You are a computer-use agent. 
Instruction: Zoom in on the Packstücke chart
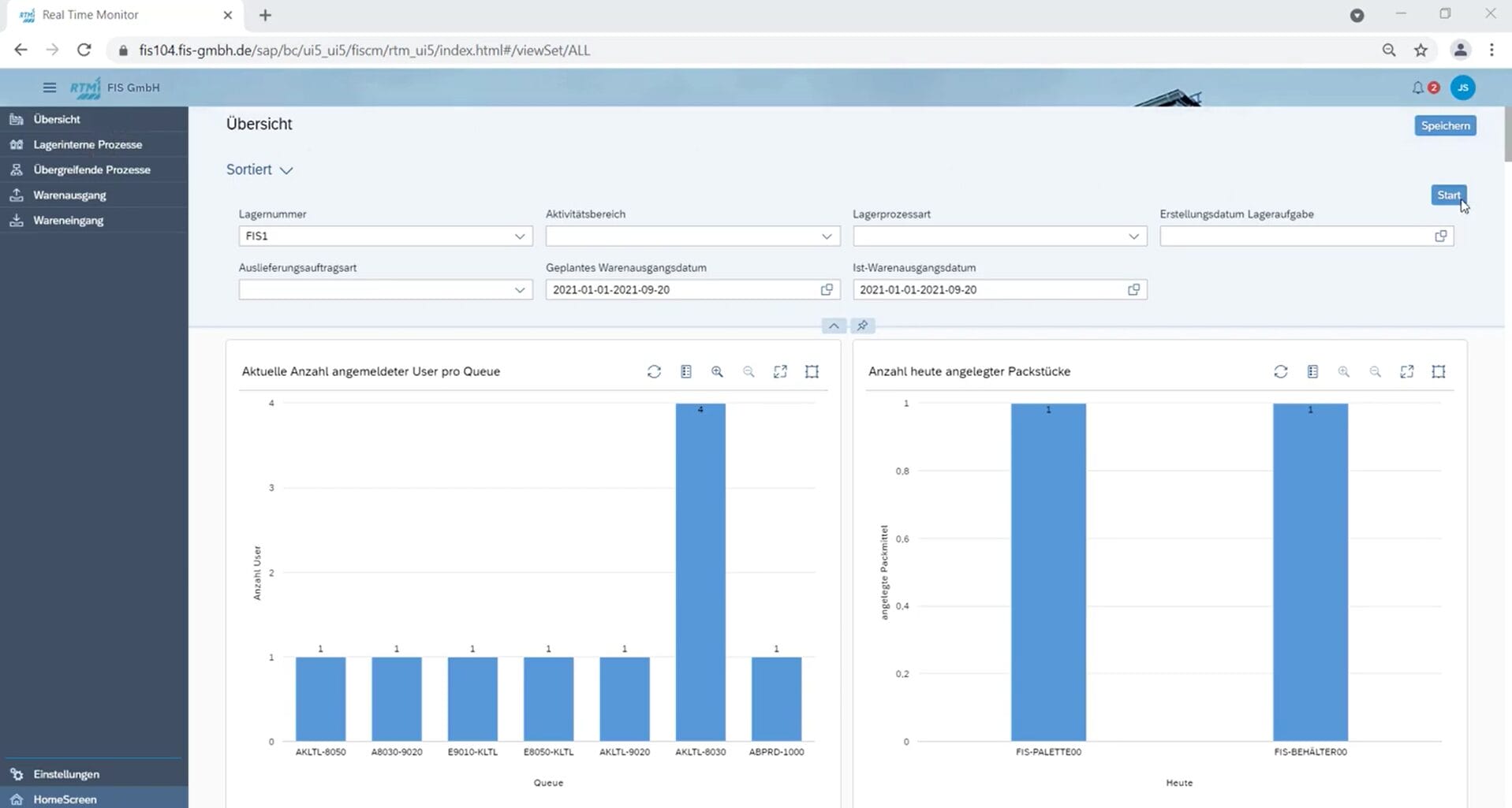(1344, 371)
